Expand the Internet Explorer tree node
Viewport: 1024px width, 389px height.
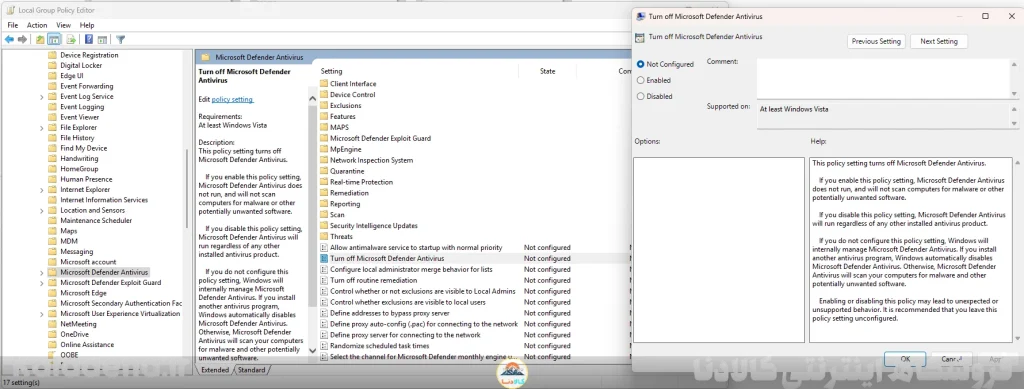(42, 190)
